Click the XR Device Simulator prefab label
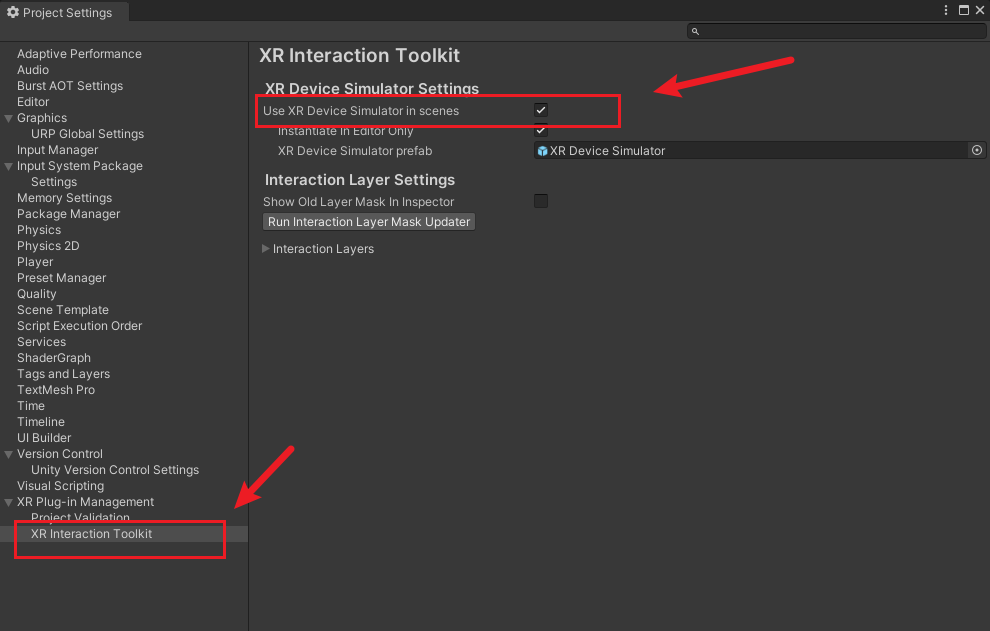This screenshot has width=990, height=631. tap(355, 151)
